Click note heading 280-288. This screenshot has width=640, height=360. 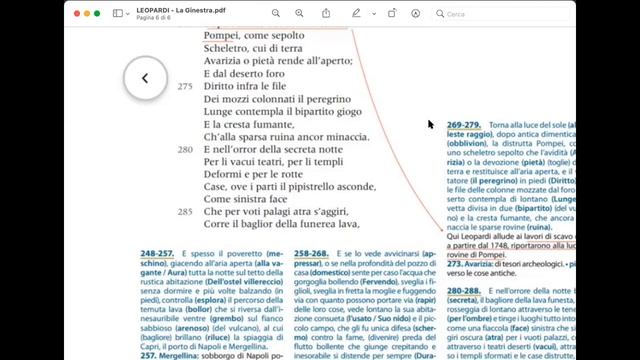464,291
